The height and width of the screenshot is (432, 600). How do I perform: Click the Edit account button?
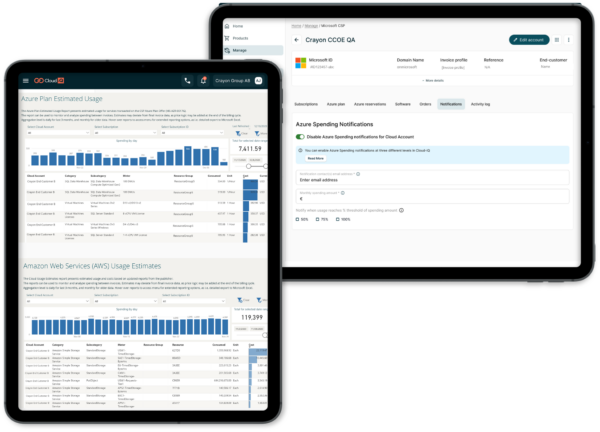click(x=527, y=39)
